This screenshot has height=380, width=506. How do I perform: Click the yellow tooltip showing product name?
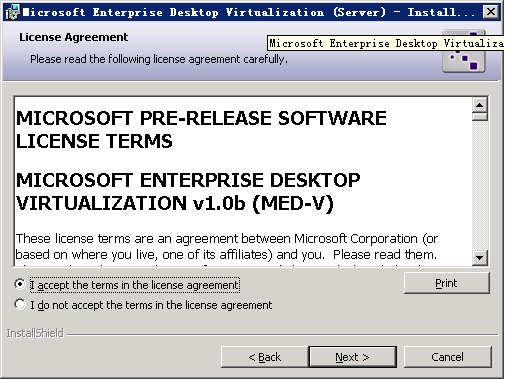click(x=386, y=43)
